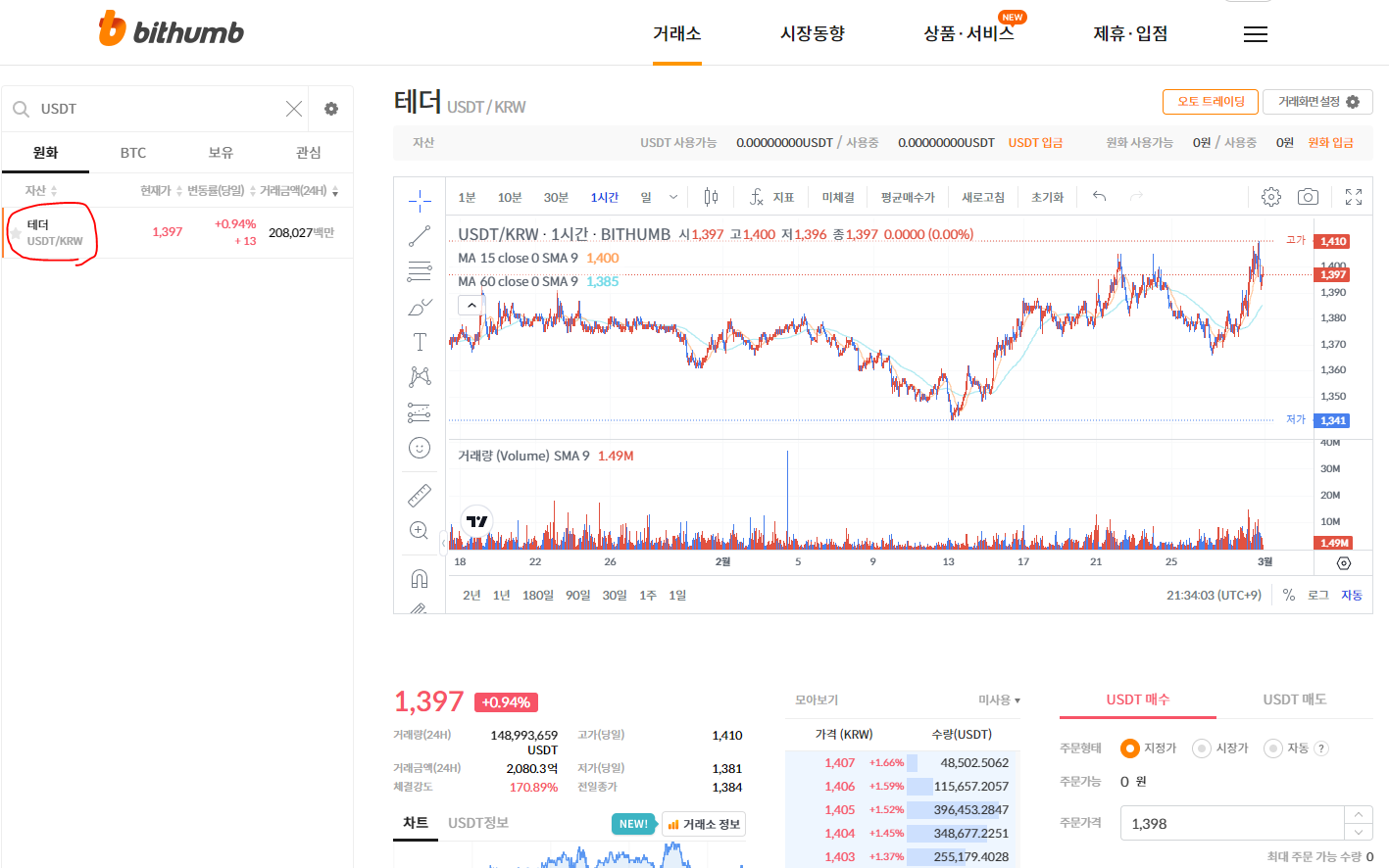Sort asset list by 현재가 price
Viewport: 1389px width, 868px height.
pyautogui.click(x=161, y=190)
